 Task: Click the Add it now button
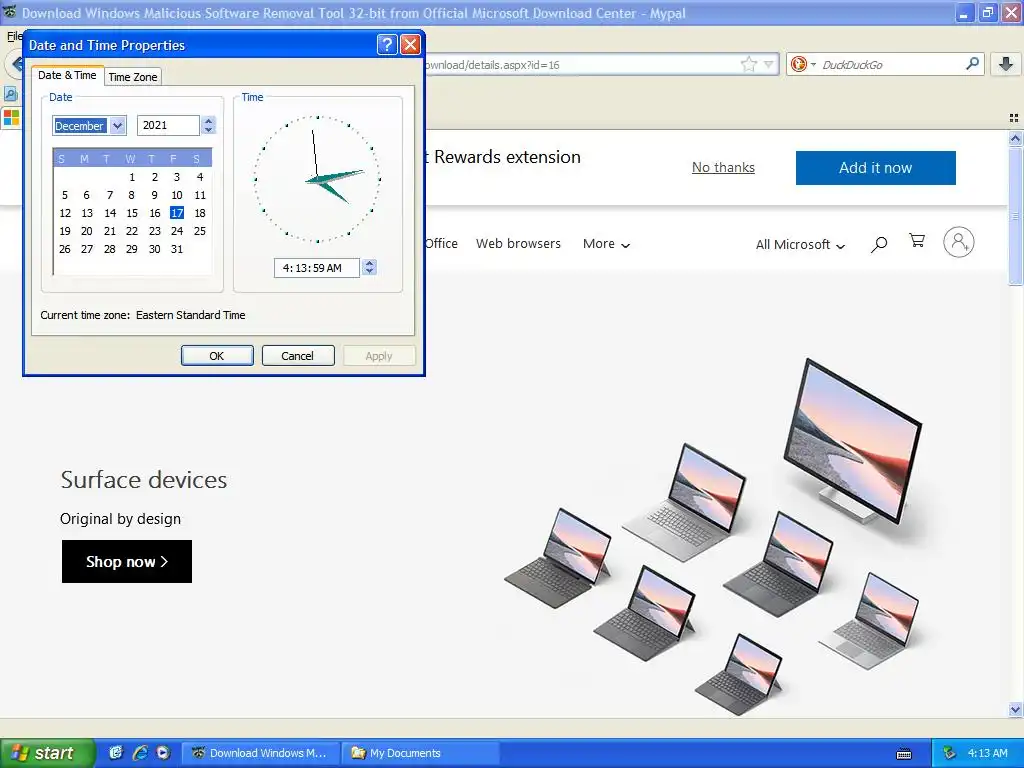(x=875, y=168)
